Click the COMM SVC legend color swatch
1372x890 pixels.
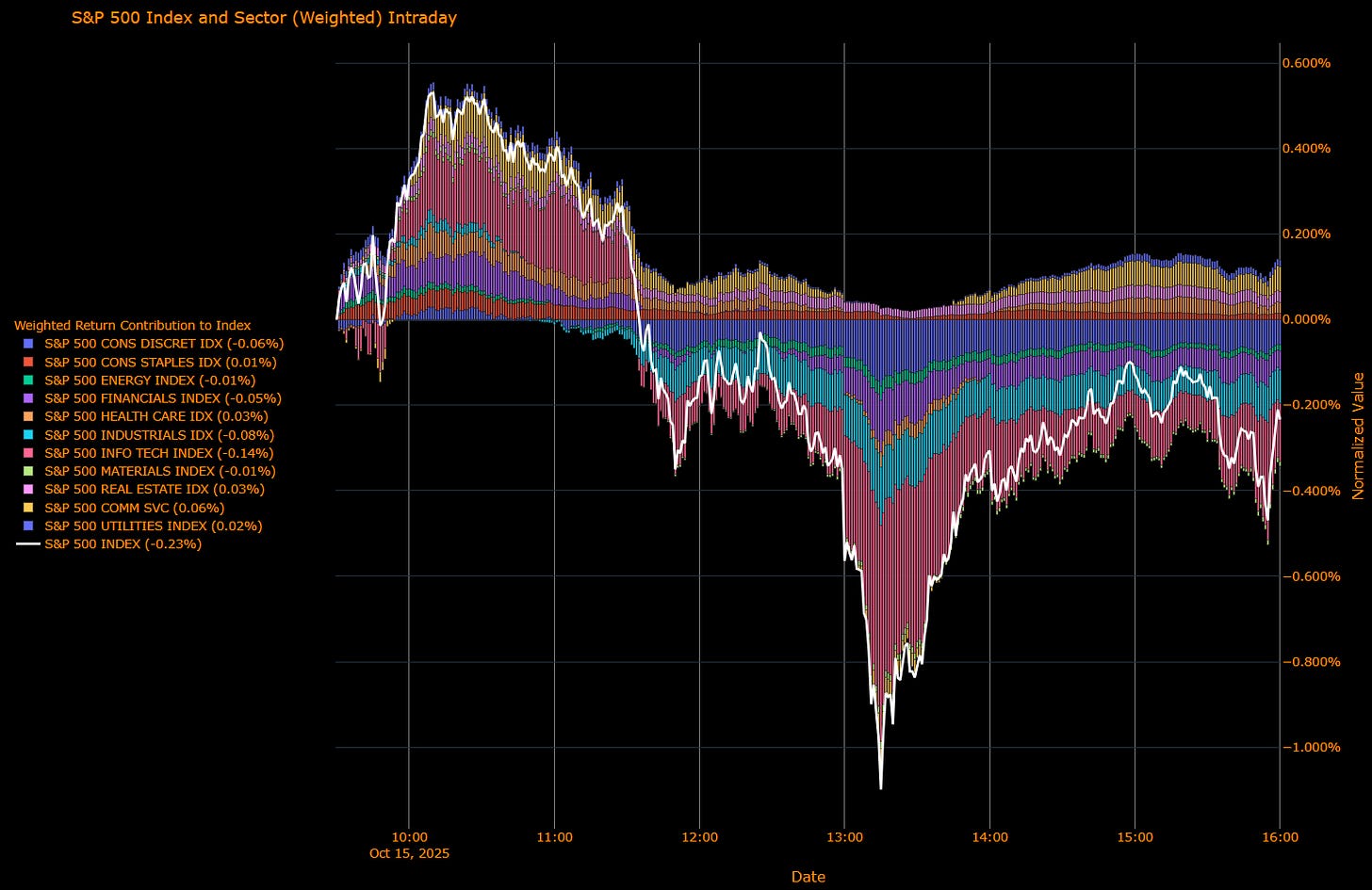(x=28, y=508)
